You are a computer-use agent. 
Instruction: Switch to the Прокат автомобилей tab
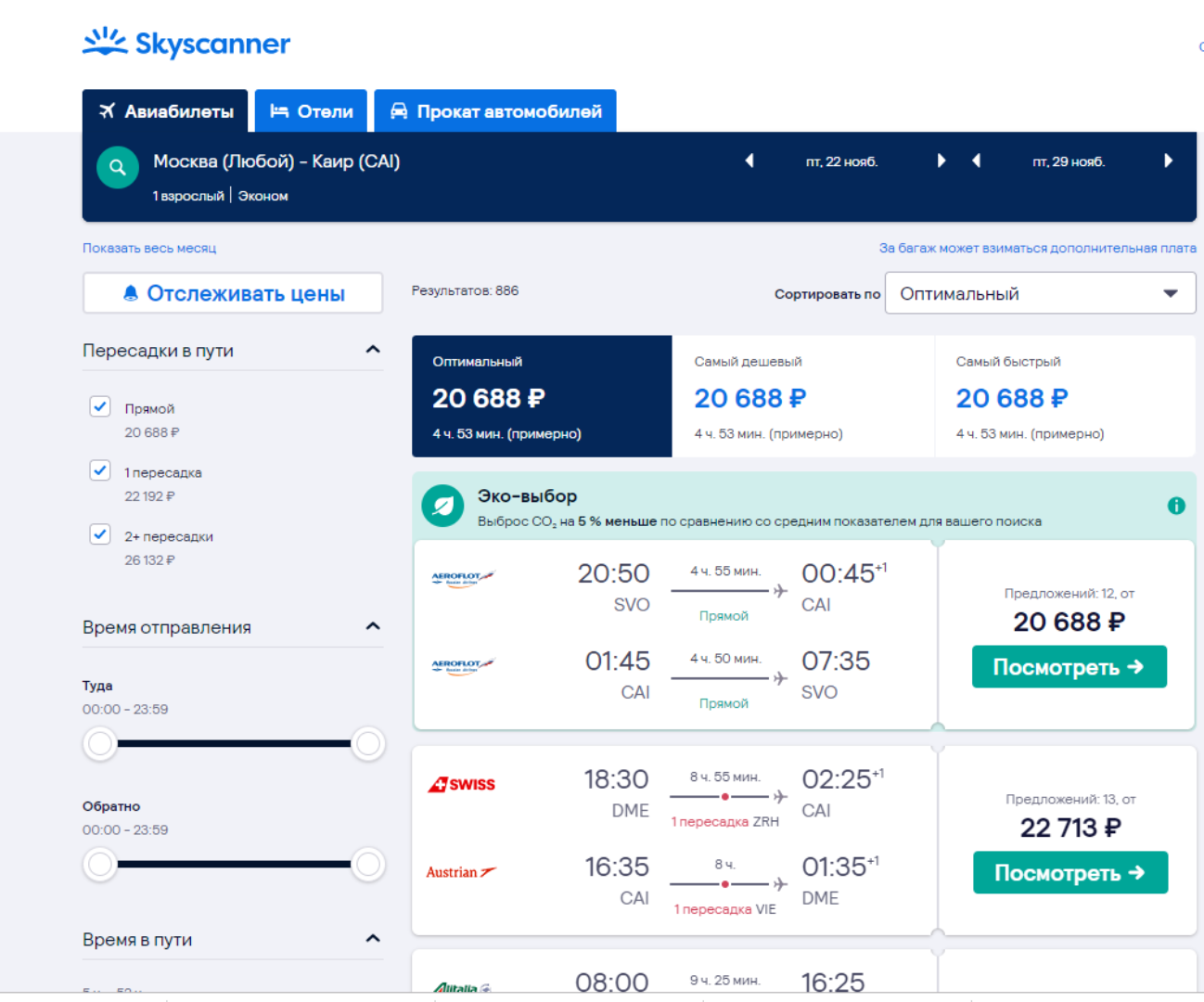[x=495, y=111]
